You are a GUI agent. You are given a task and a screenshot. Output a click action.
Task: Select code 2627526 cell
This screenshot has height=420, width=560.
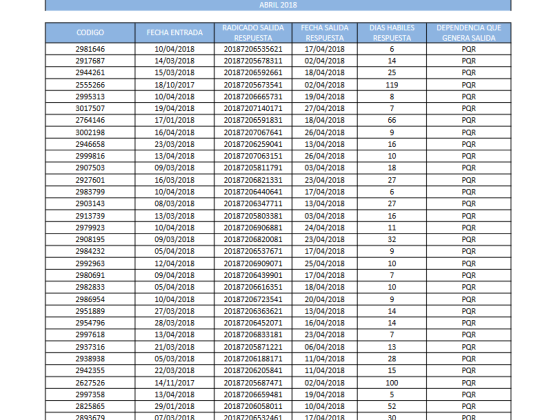coord(90,383)
